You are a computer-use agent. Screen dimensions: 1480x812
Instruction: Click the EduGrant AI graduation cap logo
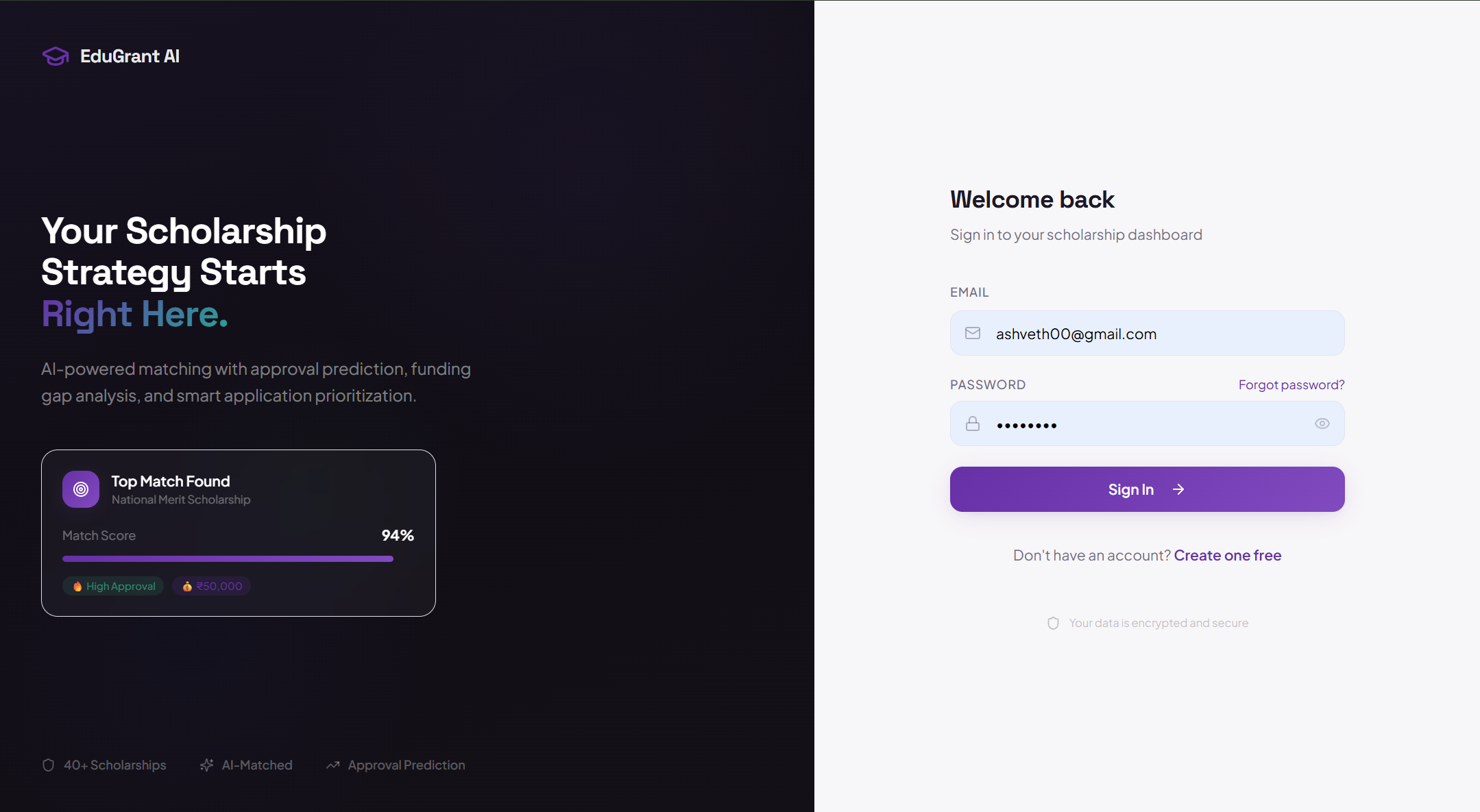[x=56, y=56]
